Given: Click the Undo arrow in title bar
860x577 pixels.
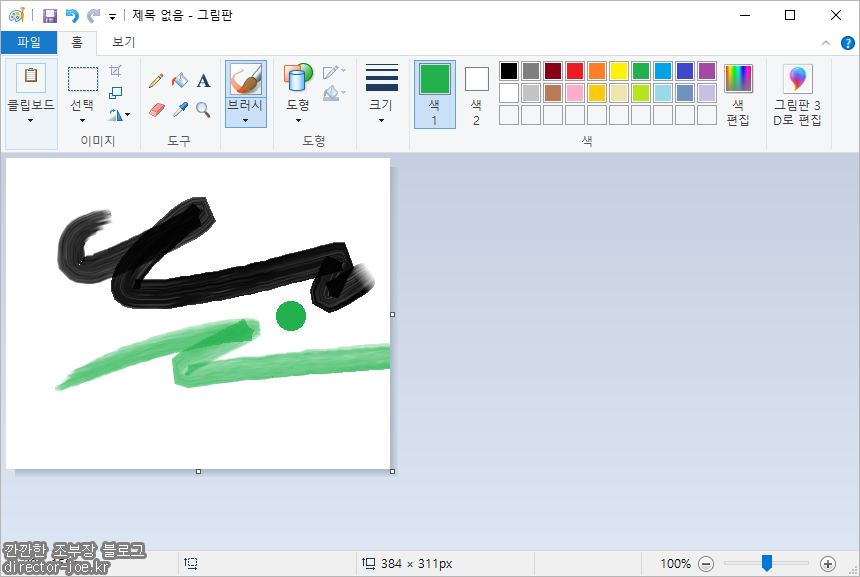Looking at the screenshot, I should tap(72, 15).
